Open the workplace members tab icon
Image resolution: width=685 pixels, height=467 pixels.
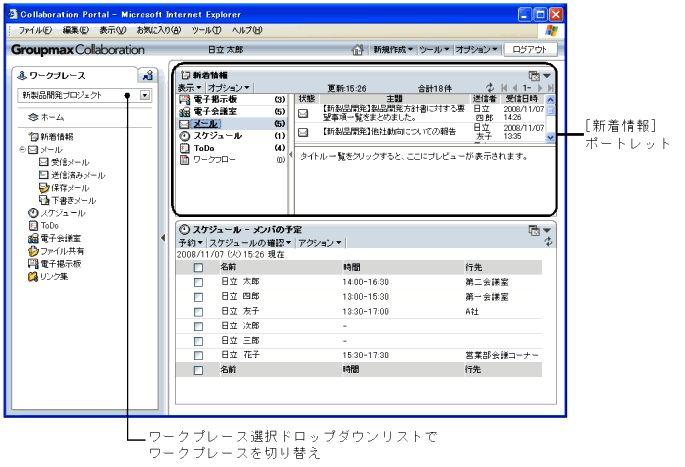pos(147,75)
